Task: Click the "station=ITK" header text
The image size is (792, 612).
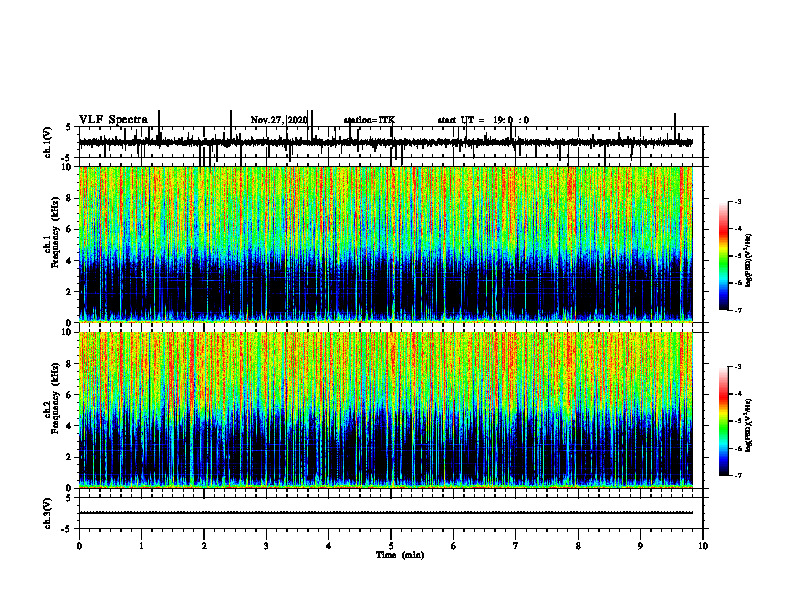Action: [369, 120]
